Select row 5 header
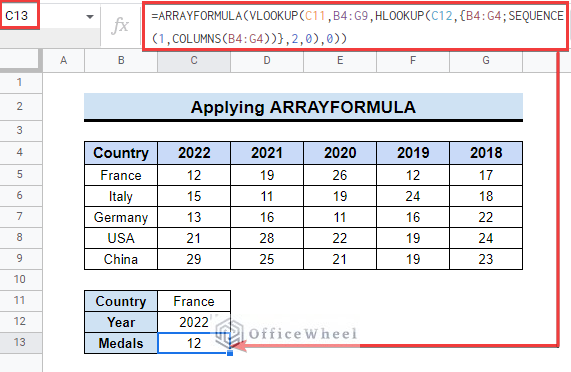This screenshot has height=372, width=571. (20, 175)
